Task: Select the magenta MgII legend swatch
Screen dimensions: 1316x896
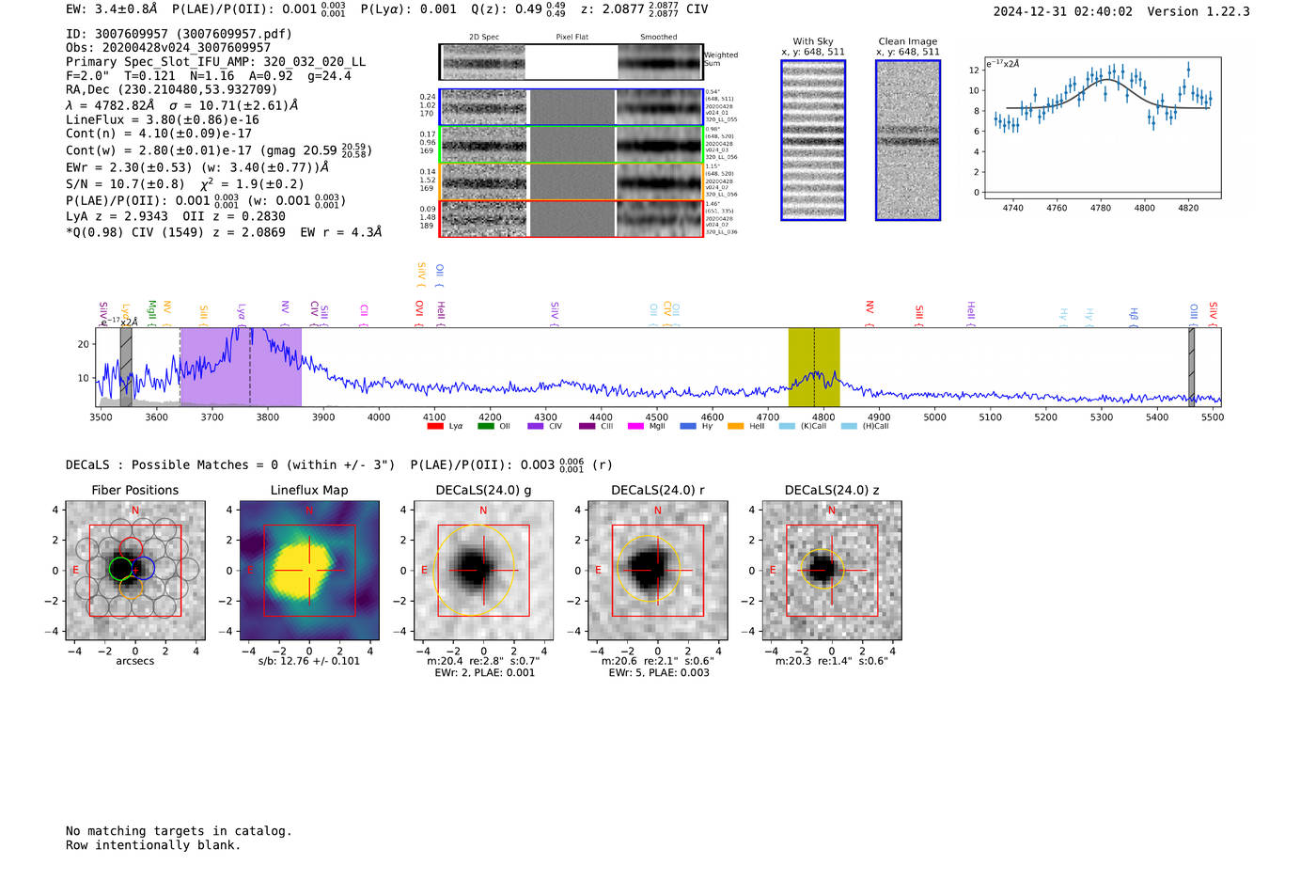Action: click(x=635, y=426)
